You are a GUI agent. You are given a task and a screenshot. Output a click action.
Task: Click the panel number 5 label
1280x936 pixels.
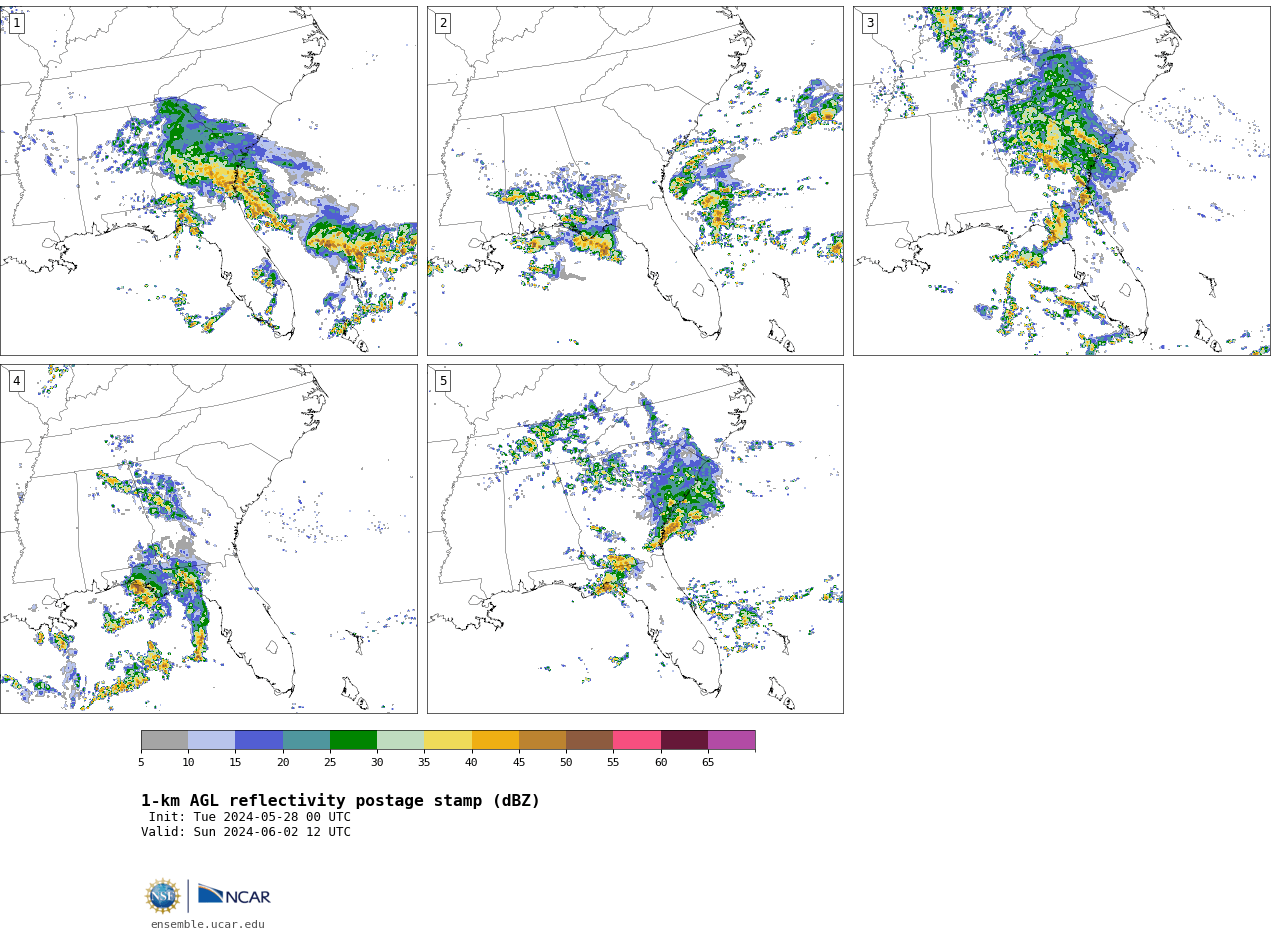443,381
